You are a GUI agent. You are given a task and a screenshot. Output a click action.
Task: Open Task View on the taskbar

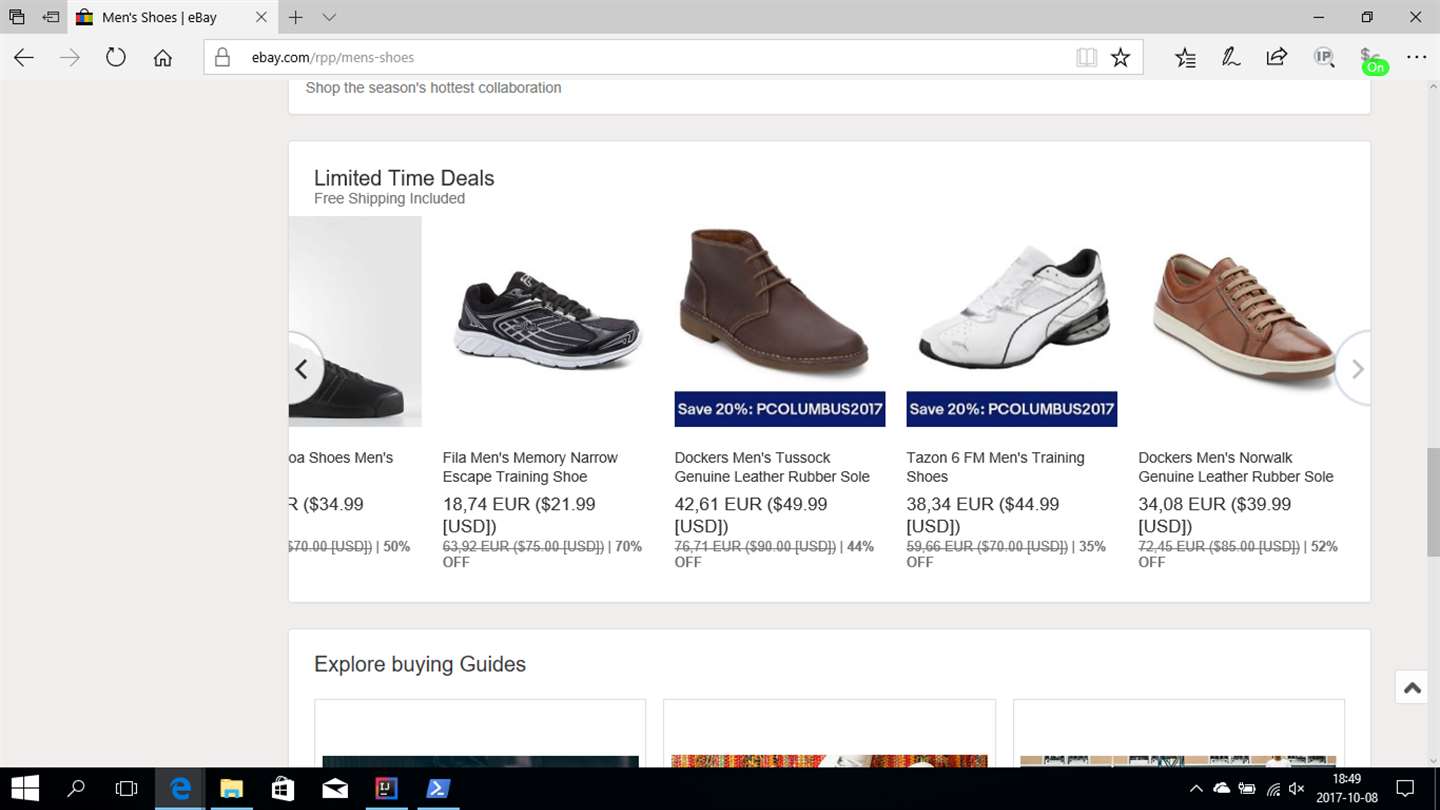126,788
